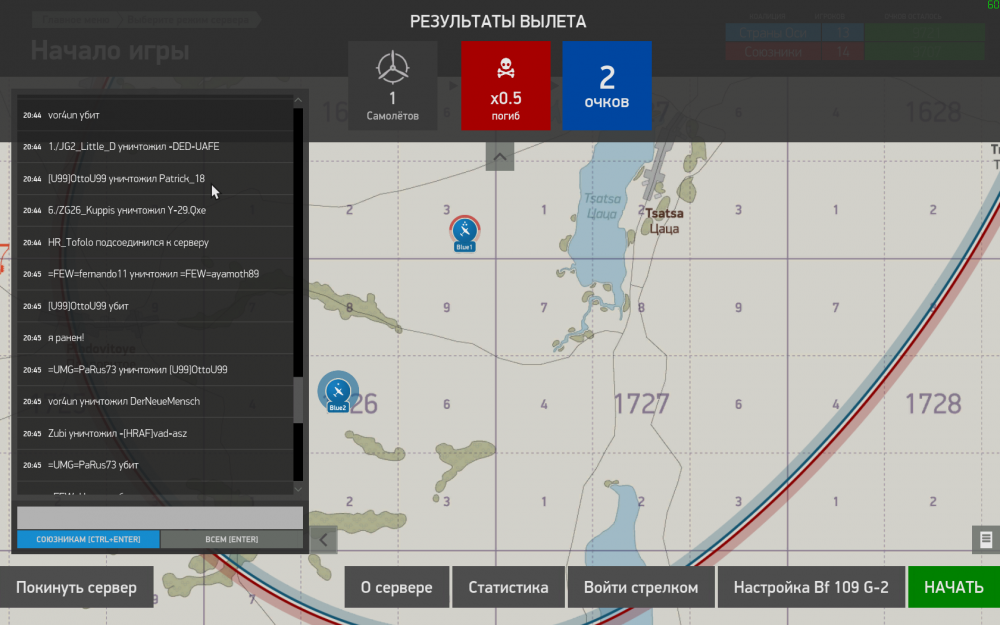1000x625 pixels.
Task: Switch chat to Всем channel
Action: click(x=232, y=540)
